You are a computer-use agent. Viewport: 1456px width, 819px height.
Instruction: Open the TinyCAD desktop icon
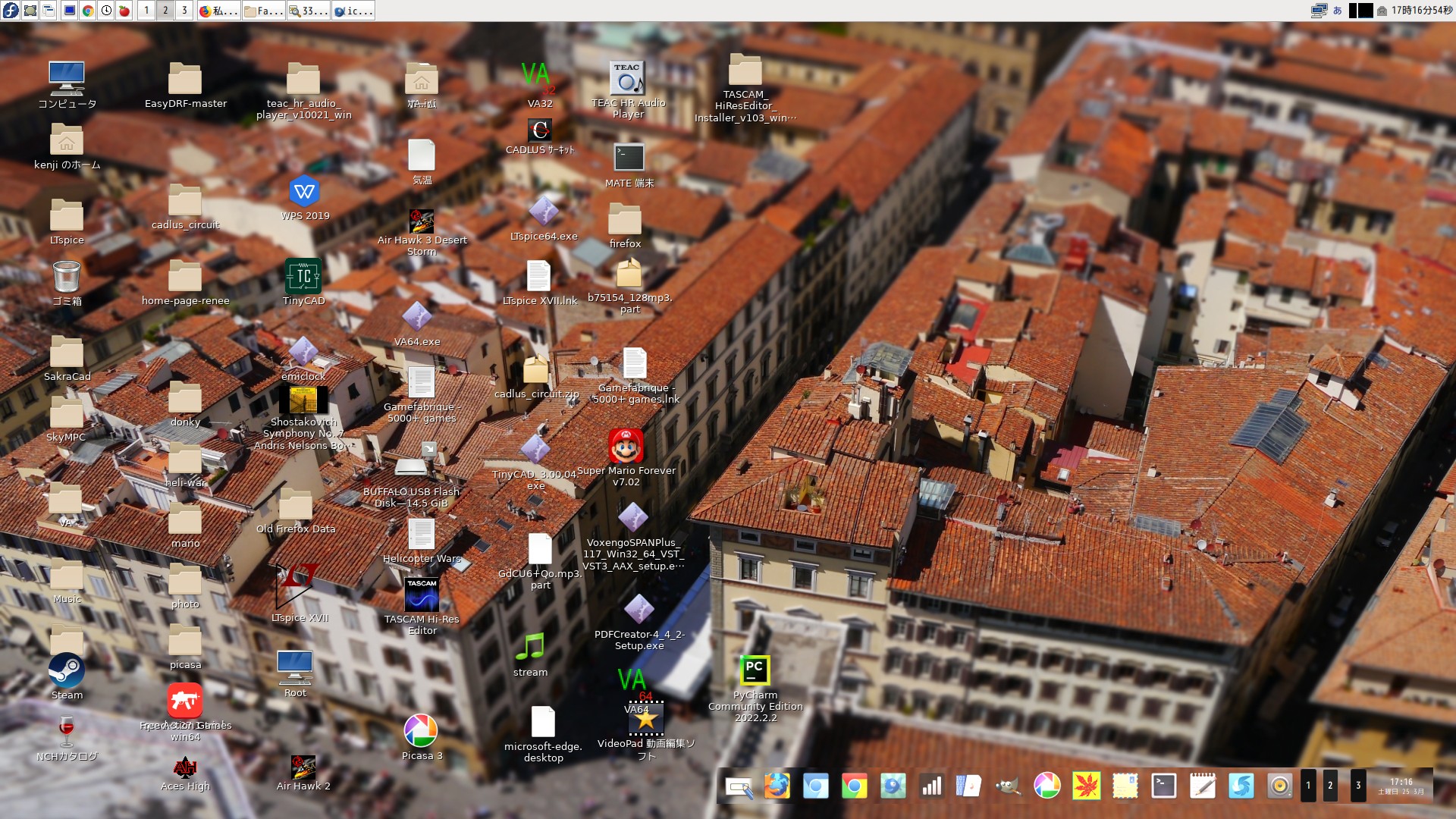click(303, 277)
